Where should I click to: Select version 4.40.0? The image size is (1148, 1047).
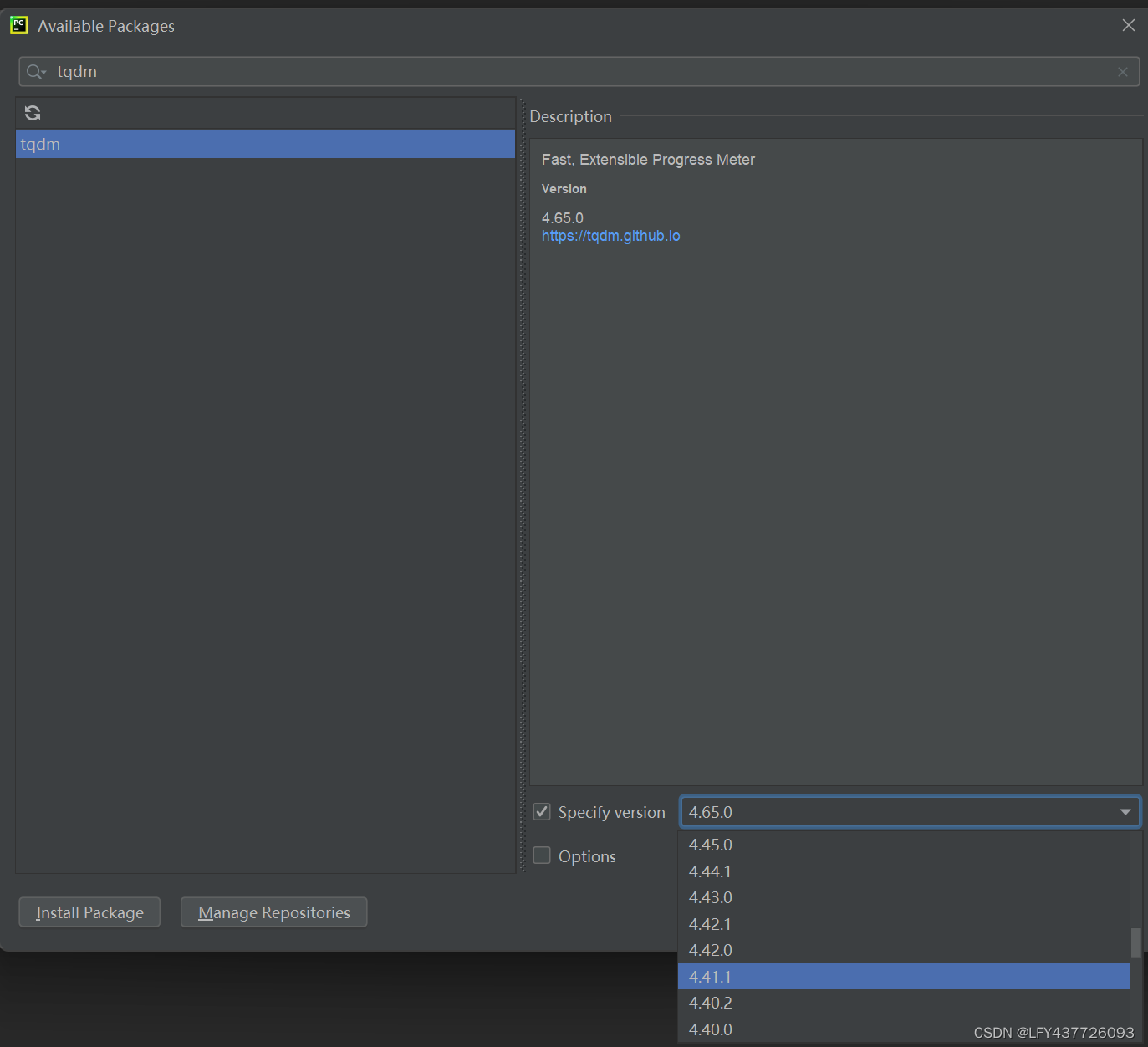tap(903, 1029)
